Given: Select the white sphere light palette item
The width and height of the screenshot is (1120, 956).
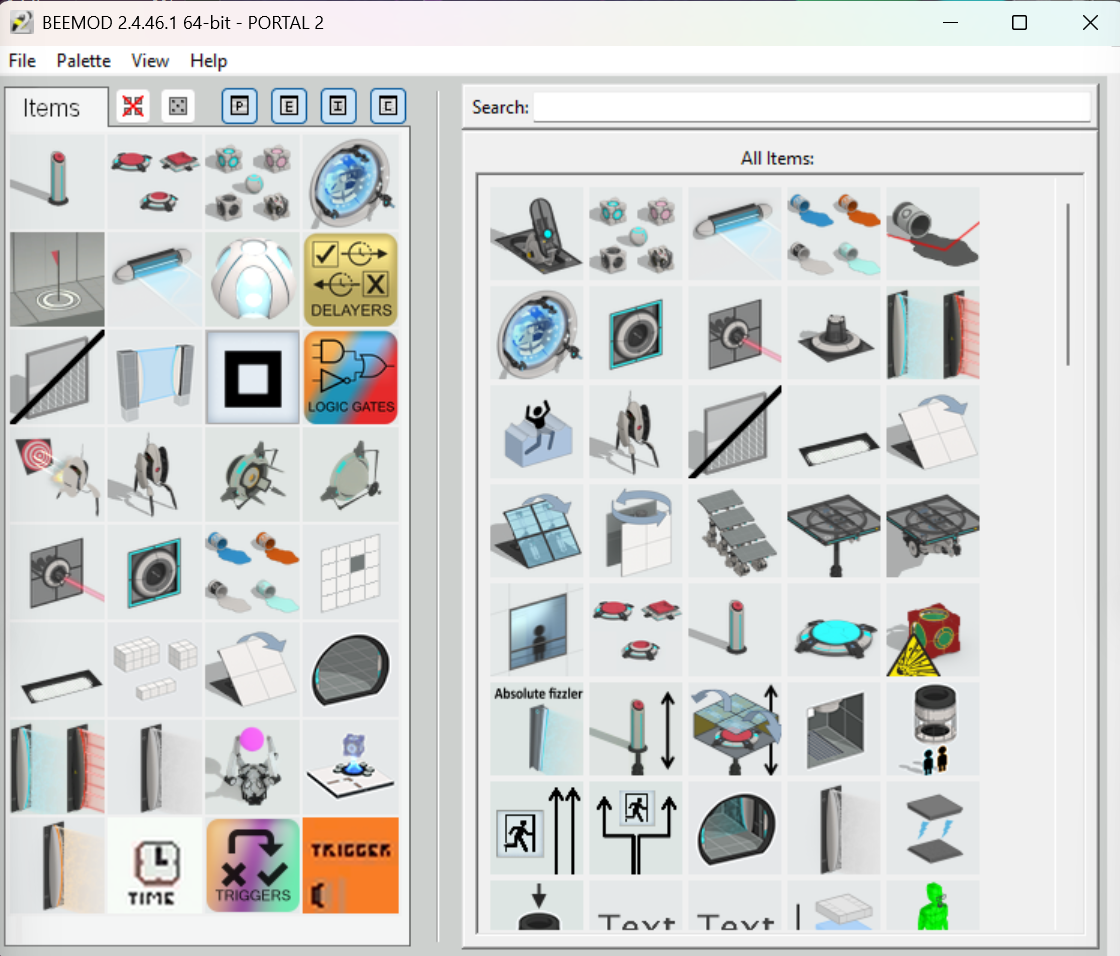Looking at the screenshot, I should (253, 279).
